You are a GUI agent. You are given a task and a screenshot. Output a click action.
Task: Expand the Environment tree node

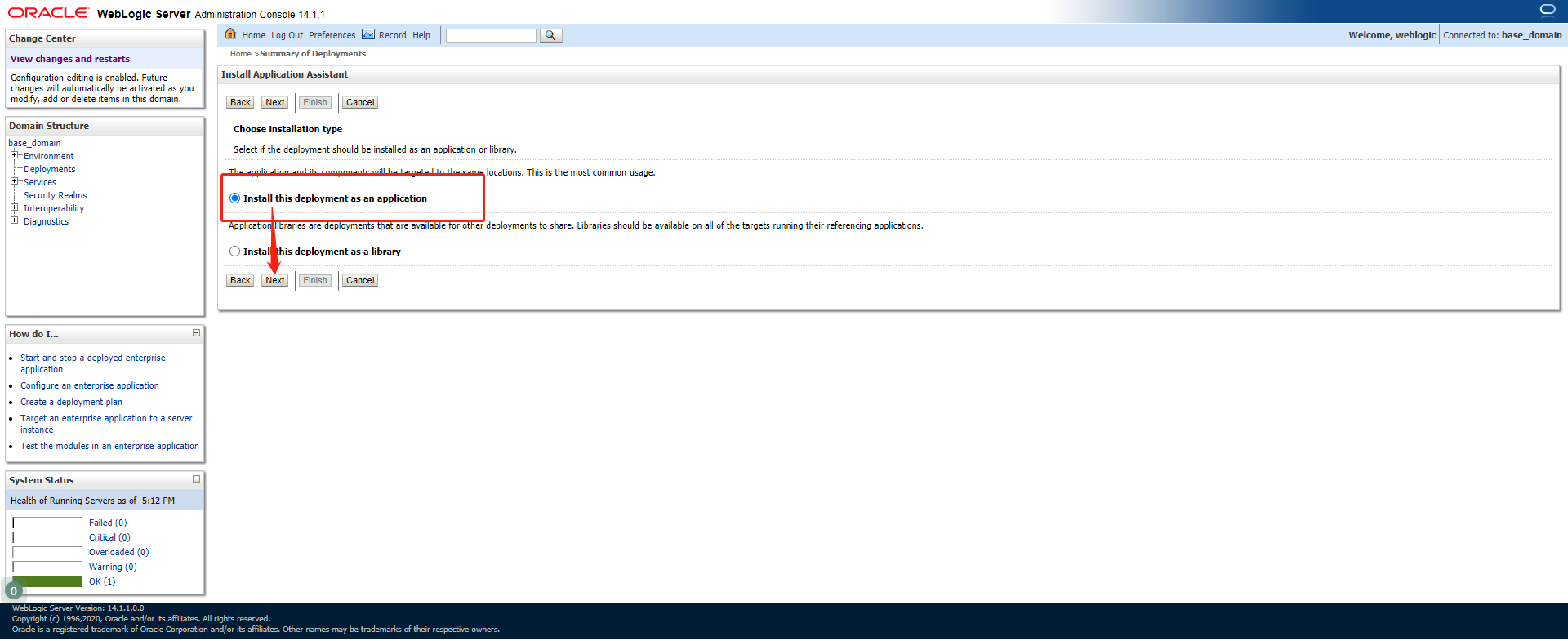pos(14,155)
